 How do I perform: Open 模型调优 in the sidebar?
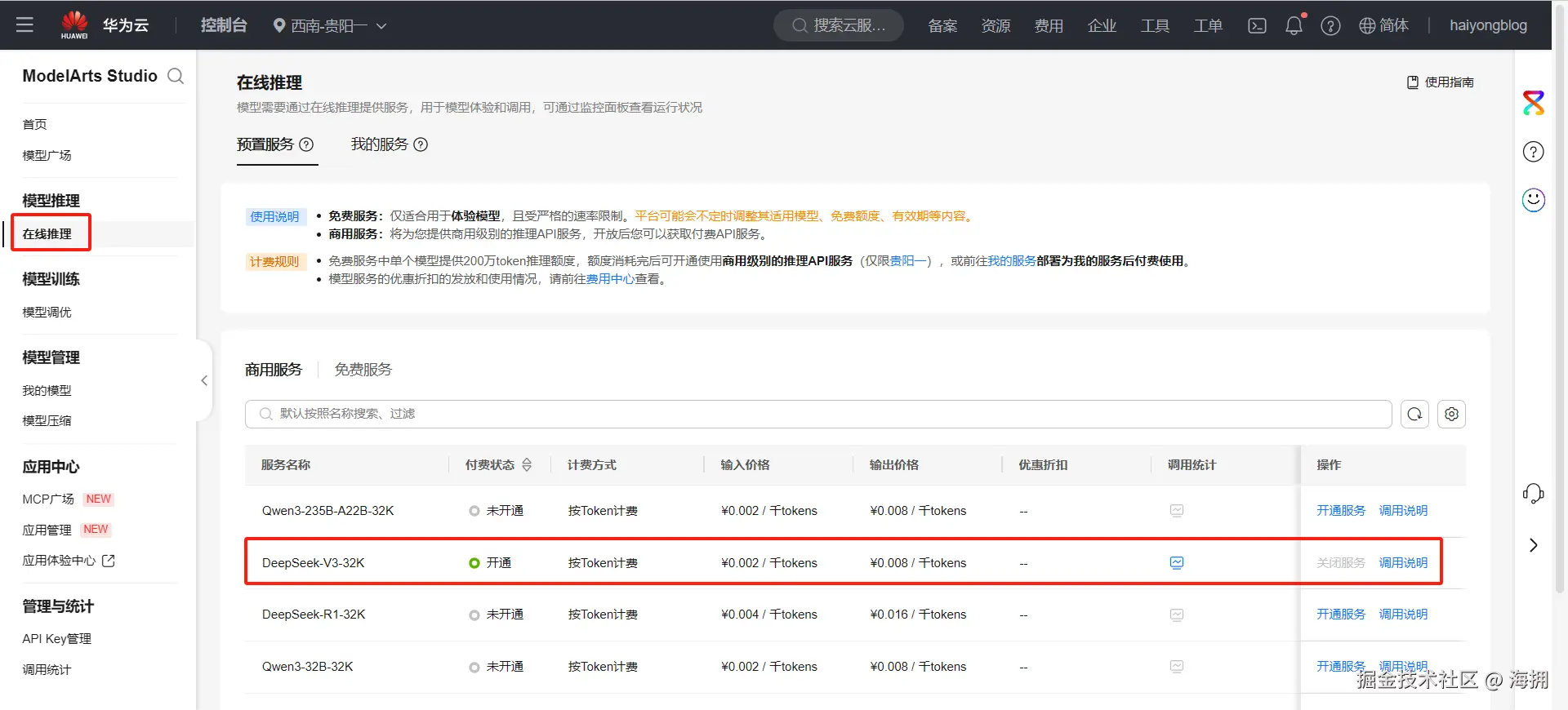(x=47, y=313)
